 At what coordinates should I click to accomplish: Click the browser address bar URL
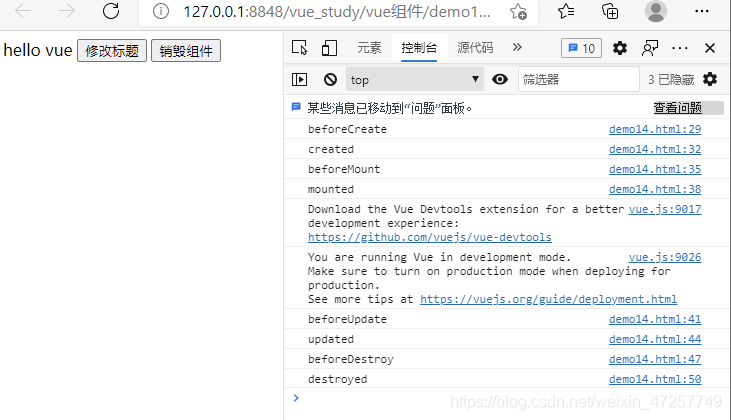[337, 11]
